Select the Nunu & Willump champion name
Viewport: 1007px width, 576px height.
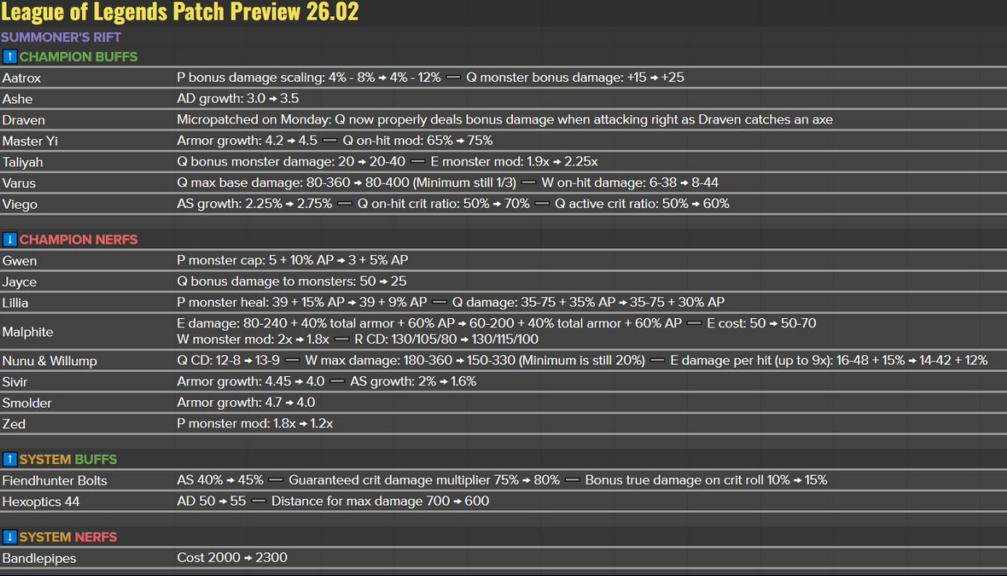[x=49, y=361]
